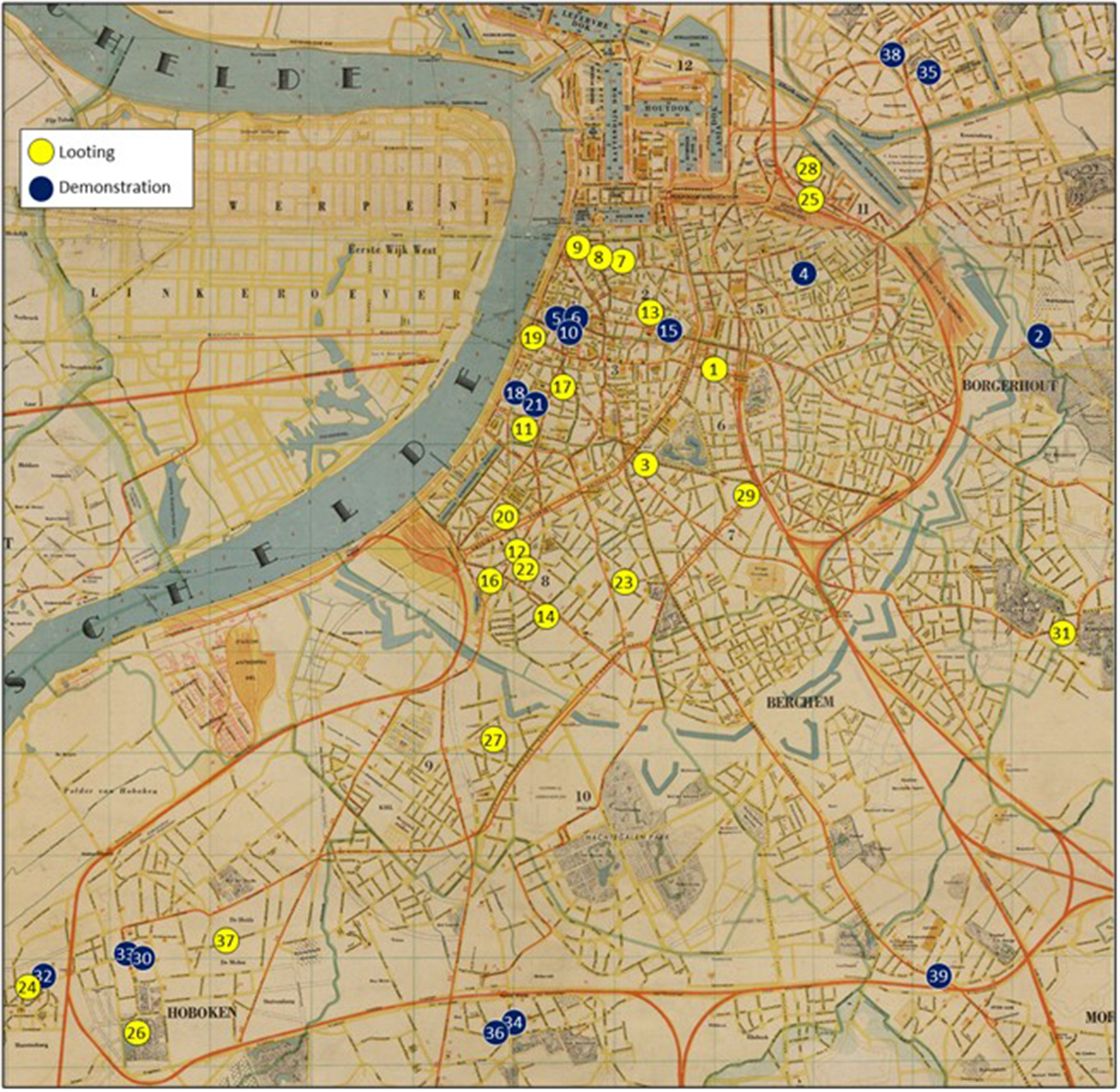Select blue demonstration marker number 4
Viewport: 1120px width, 1092px height.
[x=804, y=274]
